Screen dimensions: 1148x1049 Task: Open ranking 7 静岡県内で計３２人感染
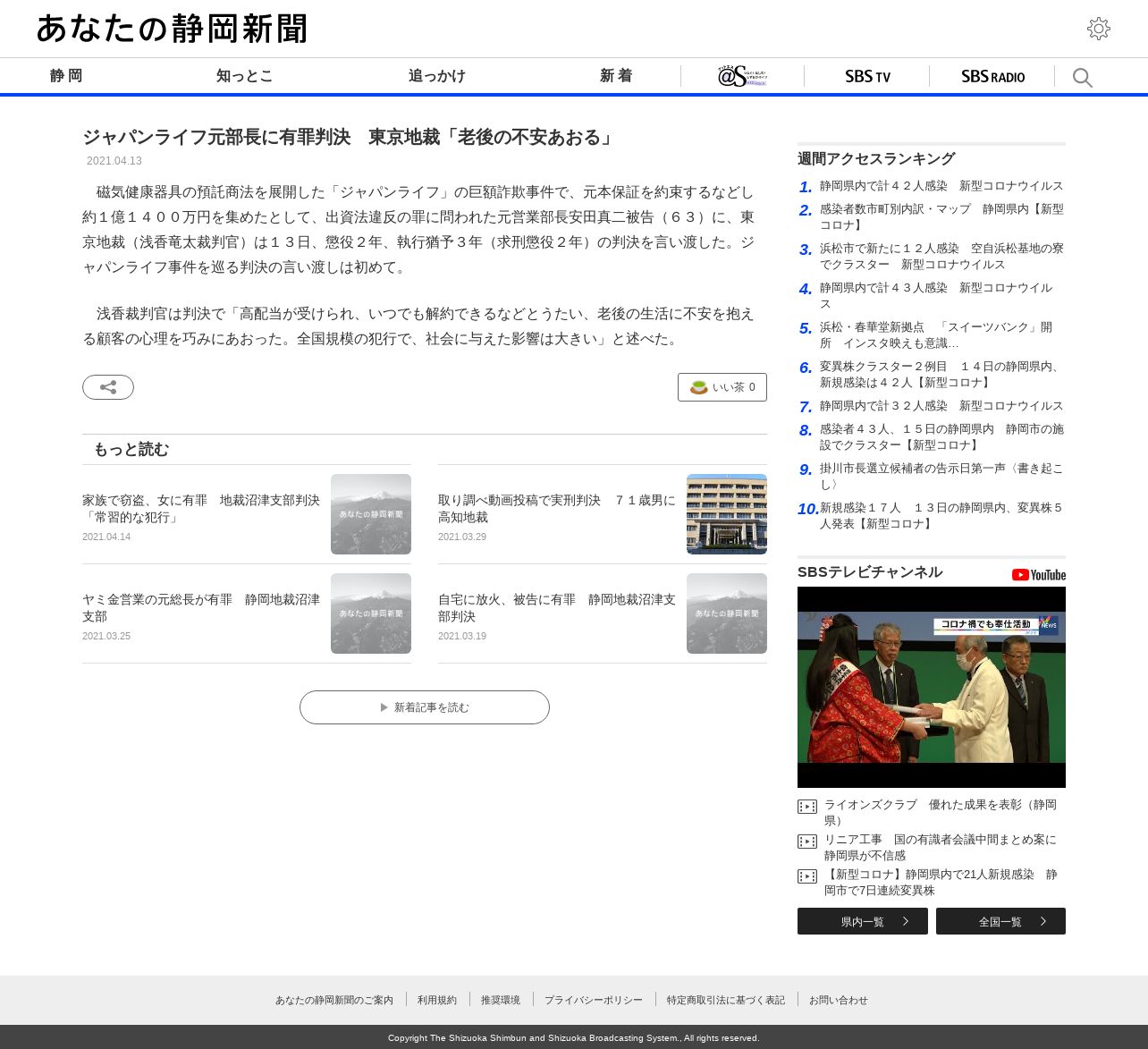pos(941,406)
